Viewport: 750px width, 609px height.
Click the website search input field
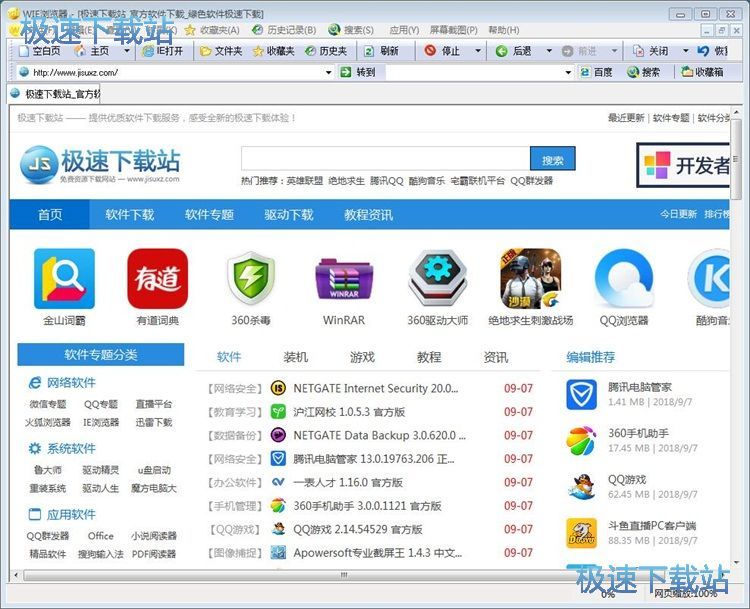[x=386, y=158]
